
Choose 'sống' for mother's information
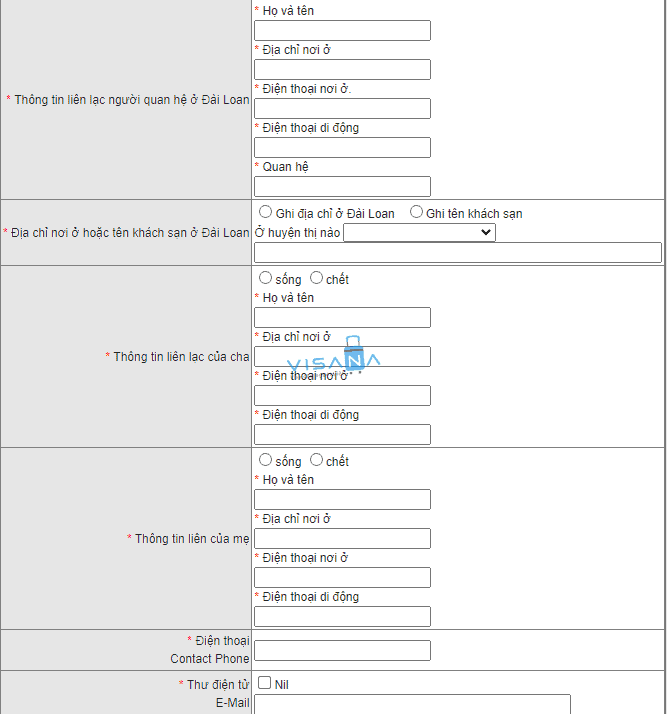pos(265,459)
